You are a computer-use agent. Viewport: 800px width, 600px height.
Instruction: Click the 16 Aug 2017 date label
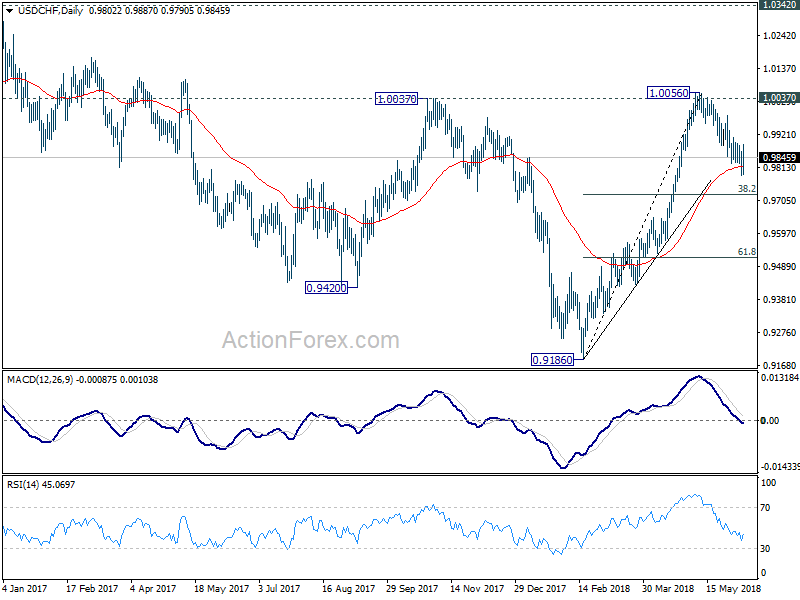[x=348, y=588]
